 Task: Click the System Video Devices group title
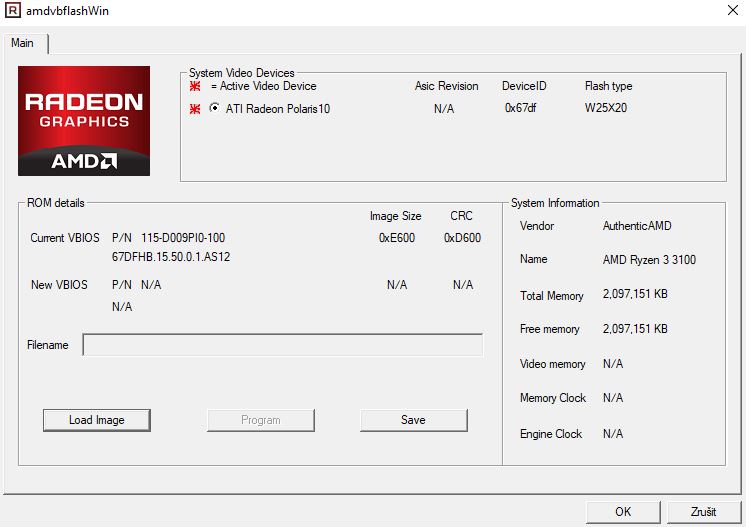pos(242,73)
